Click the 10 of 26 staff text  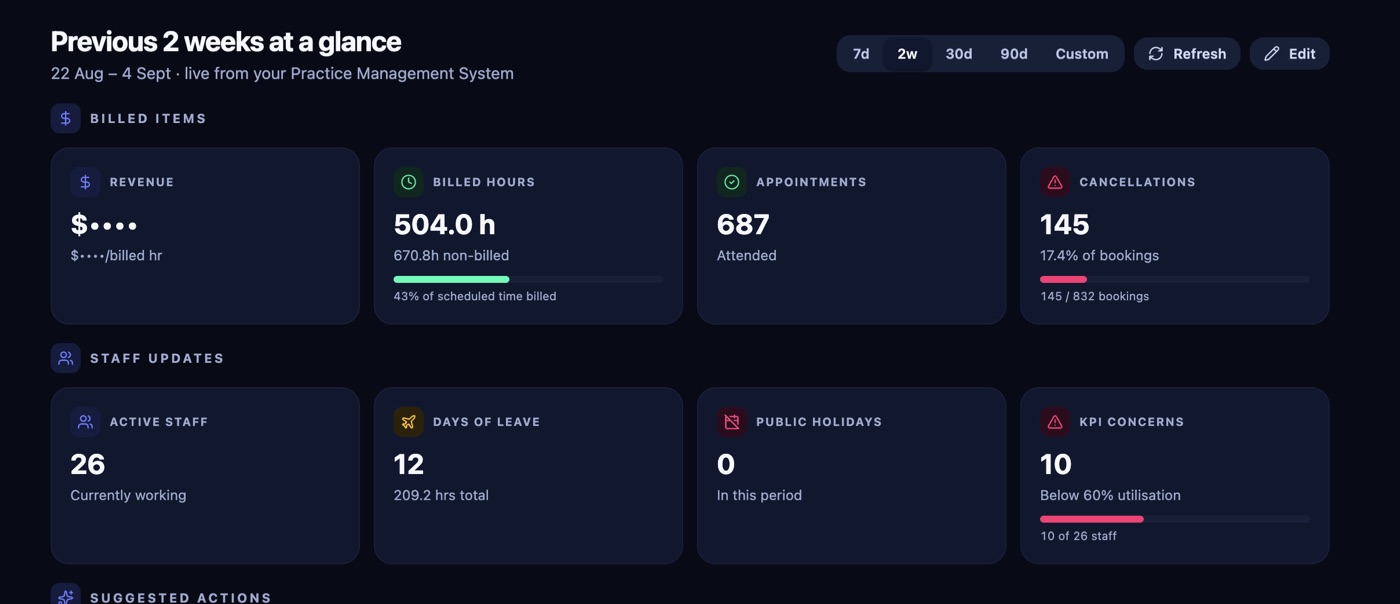[x=1079, y=536]
